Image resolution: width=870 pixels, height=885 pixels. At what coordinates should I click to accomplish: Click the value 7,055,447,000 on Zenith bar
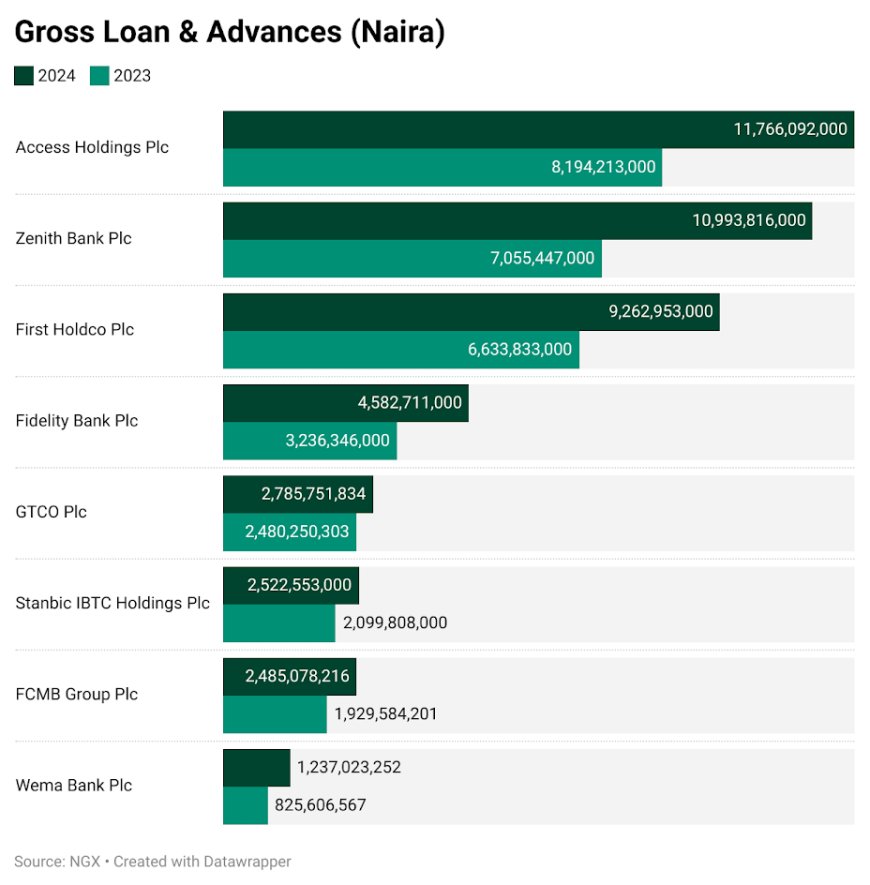coord(542,258)
